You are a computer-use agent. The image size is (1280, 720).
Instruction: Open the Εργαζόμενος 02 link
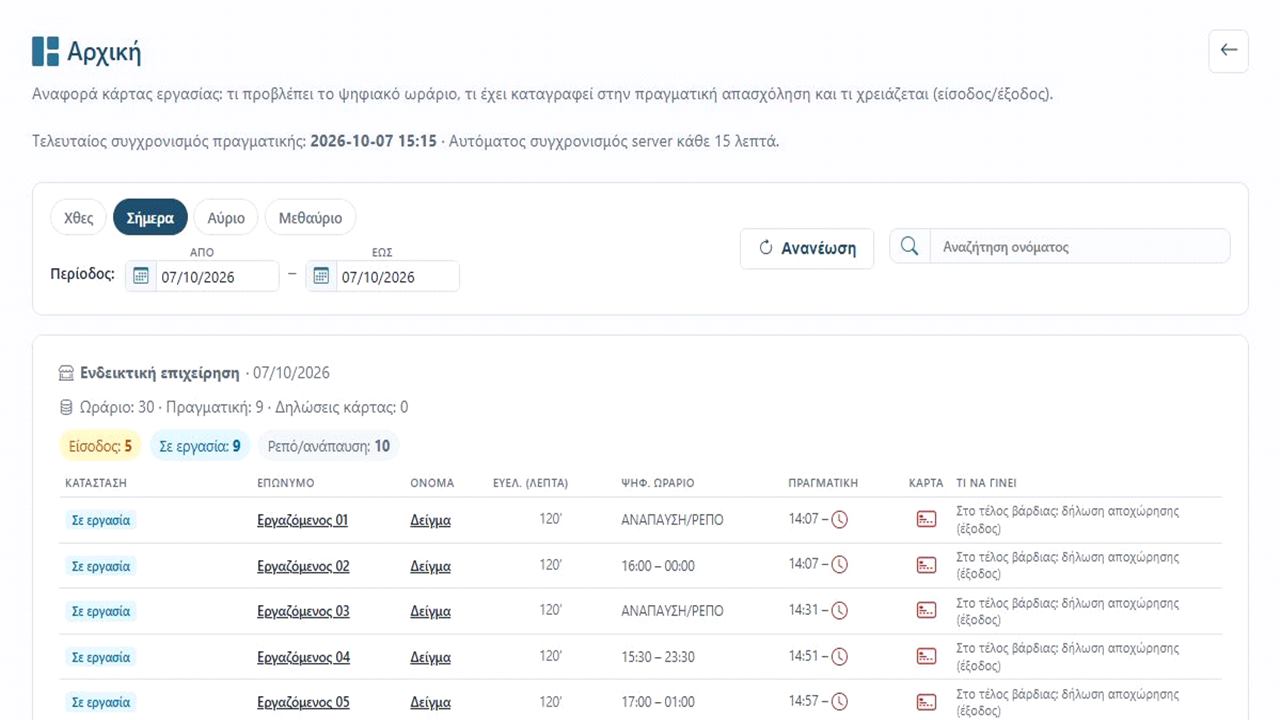click(304, 566)
